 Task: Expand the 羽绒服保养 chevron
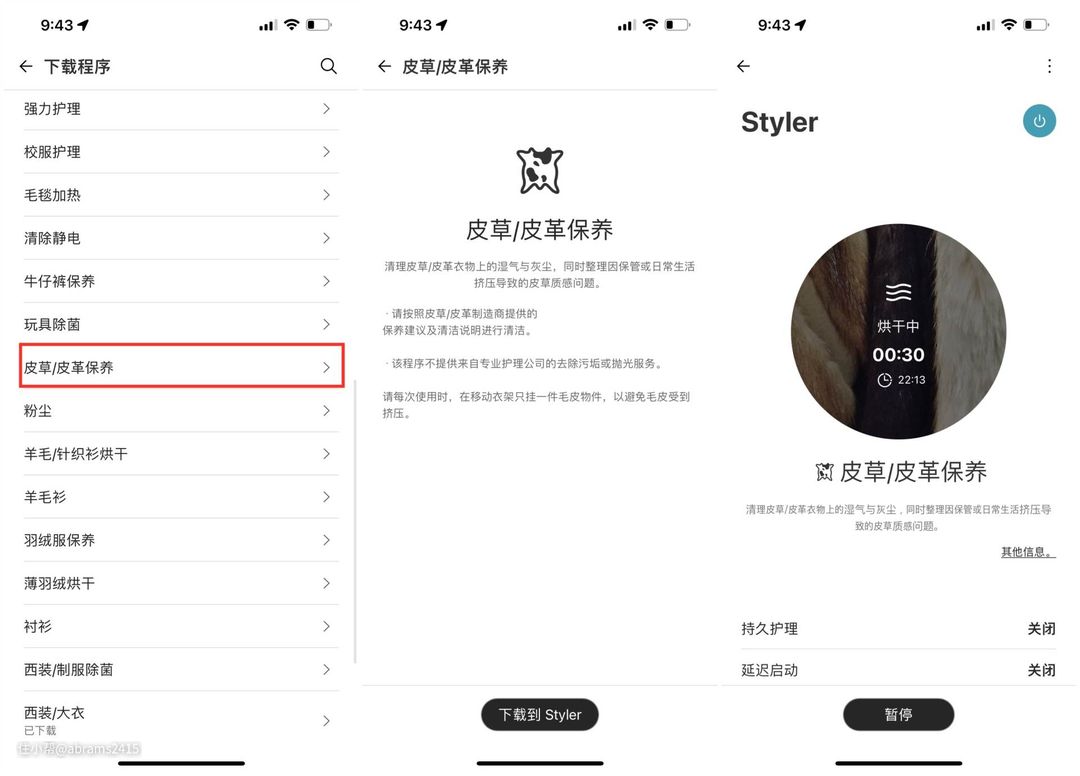click(326, 540)
